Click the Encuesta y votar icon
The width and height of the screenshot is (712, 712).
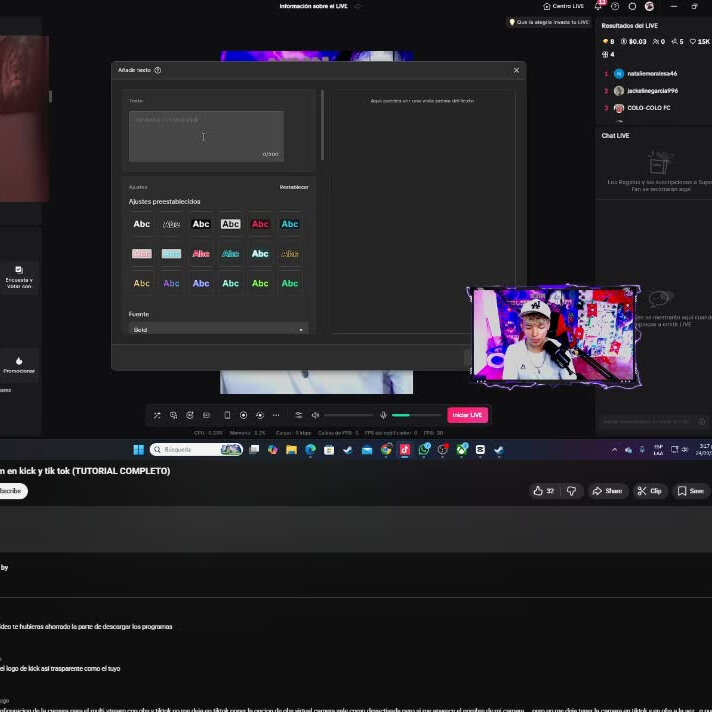click(x=19, y=270)
